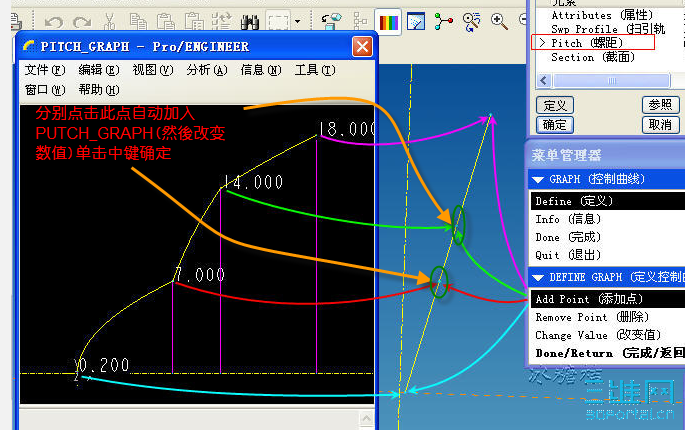
Task: Click the 取消 button
Action: pos(660,125)
